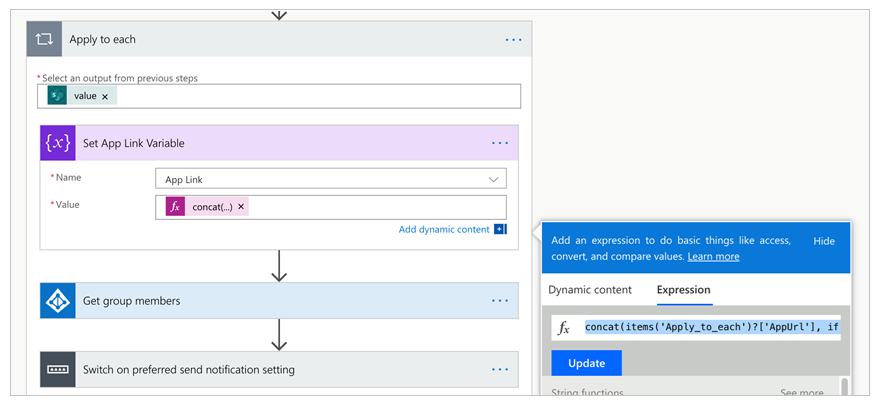Click the Get group members connector icon
This screenshot has height=408, width=881.
(x=59, y=301)
